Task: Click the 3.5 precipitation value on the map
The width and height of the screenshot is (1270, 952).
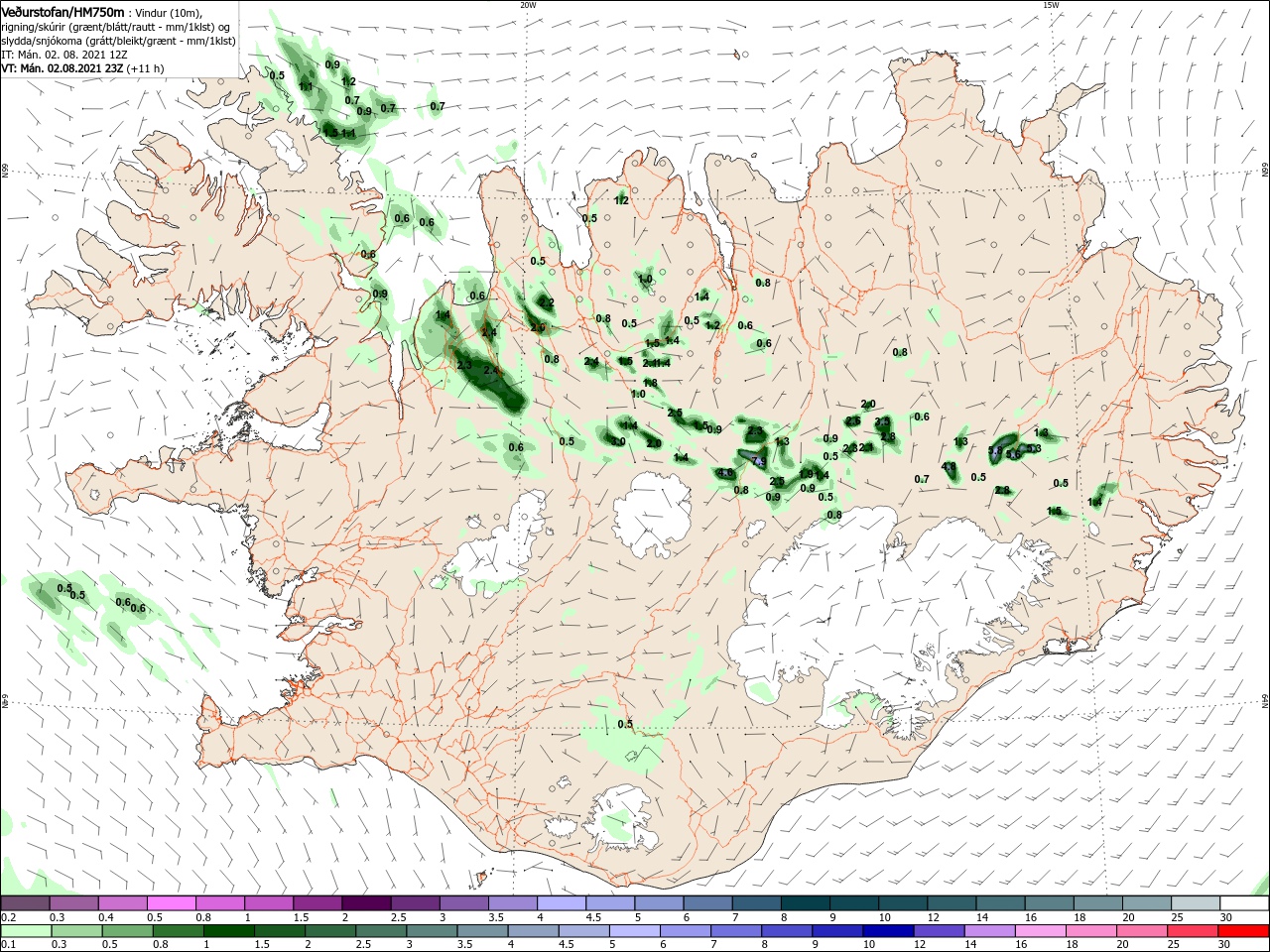Action: point(882,421)
